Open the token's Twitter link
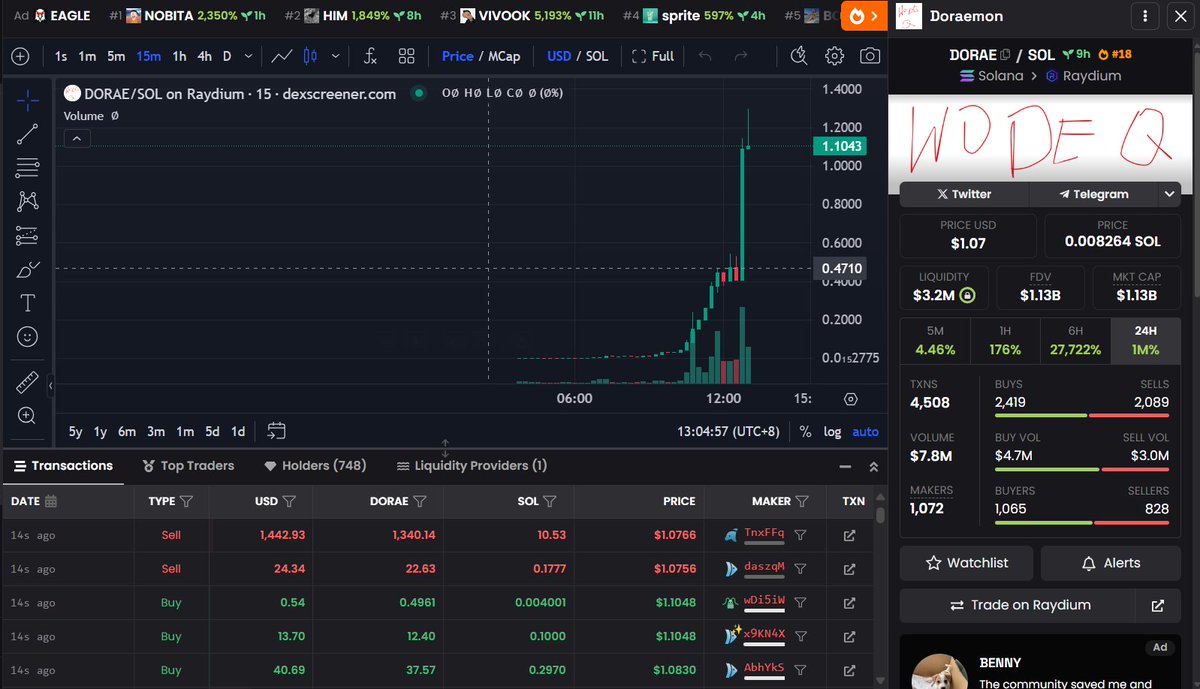1200x689 pixels. coord(964,194)
